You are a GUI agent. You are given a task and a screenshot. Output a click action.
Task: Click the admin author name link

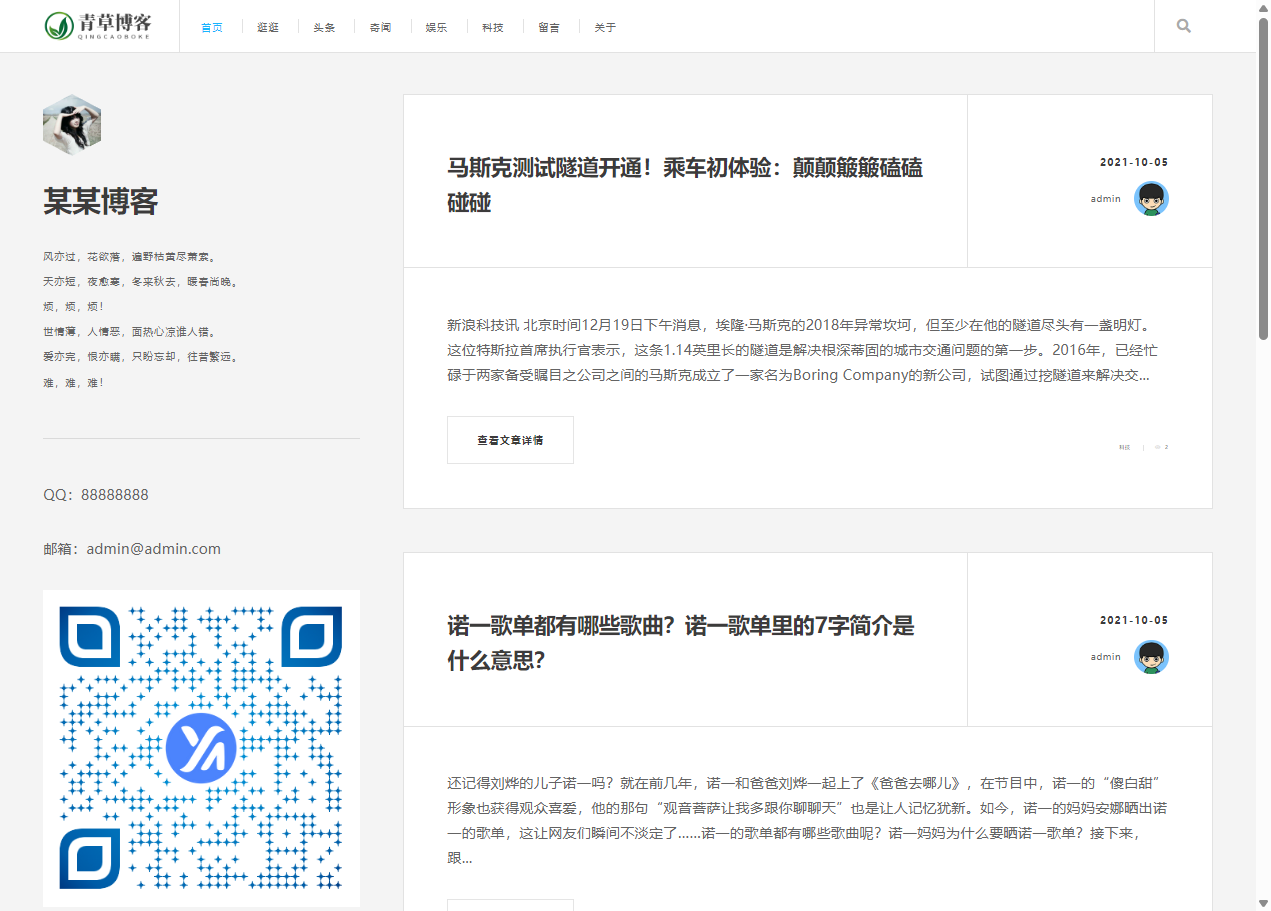(1105, 198)
